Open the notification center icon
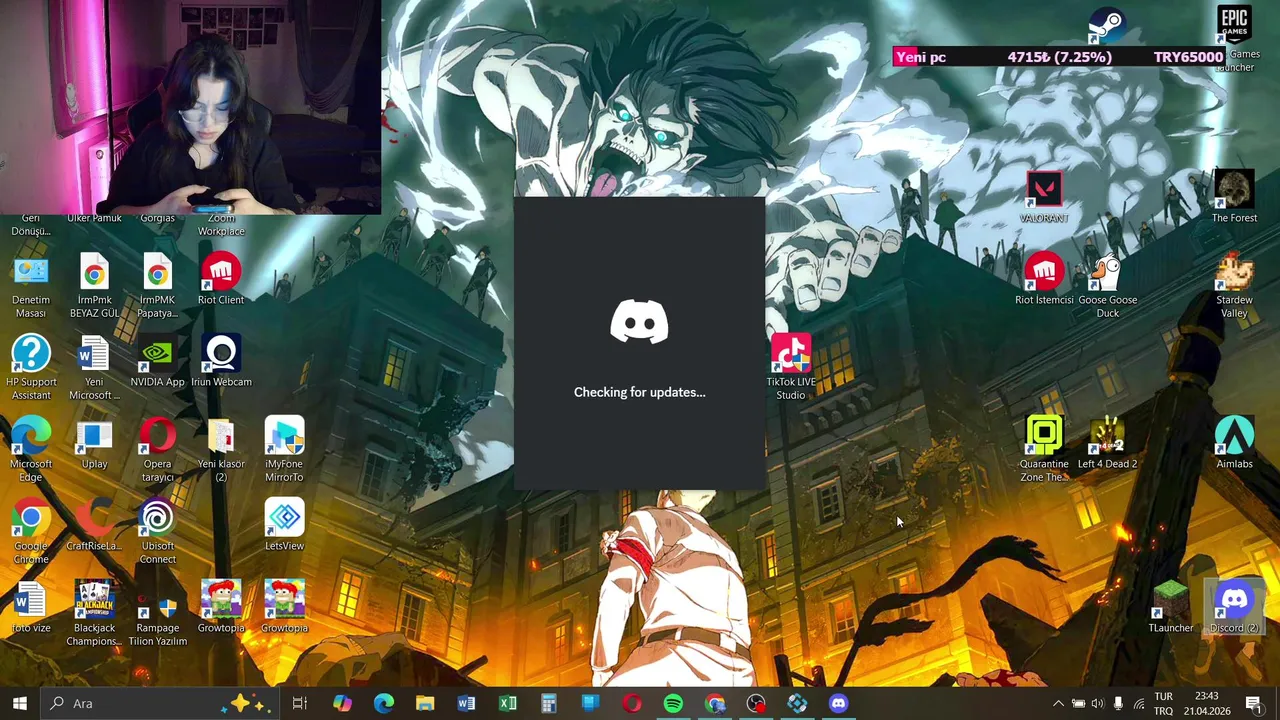The height and width of the screenshot is (720, 1280). pyautogui.click(x=1253, y=703)
